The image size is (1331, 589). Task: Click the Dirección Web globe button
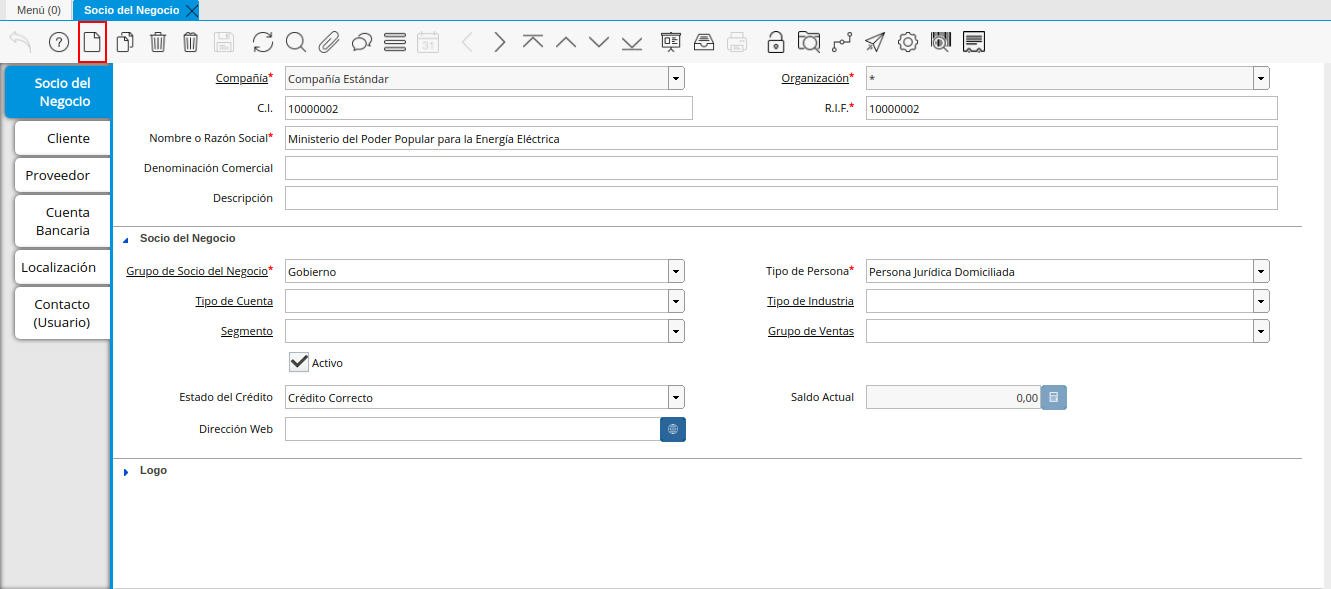(673, 429)
